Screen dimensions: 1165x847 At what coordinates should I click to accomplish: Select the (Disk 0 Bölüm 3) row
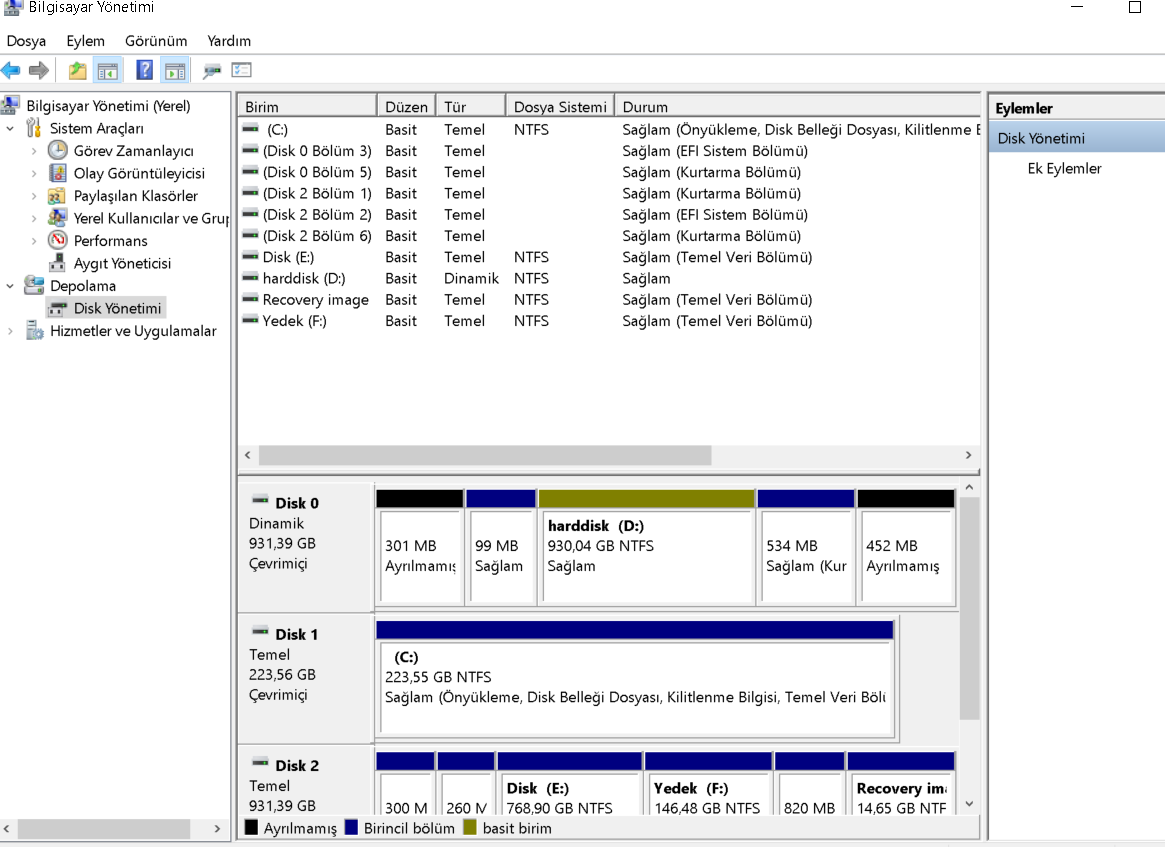[x=609, y=151]
